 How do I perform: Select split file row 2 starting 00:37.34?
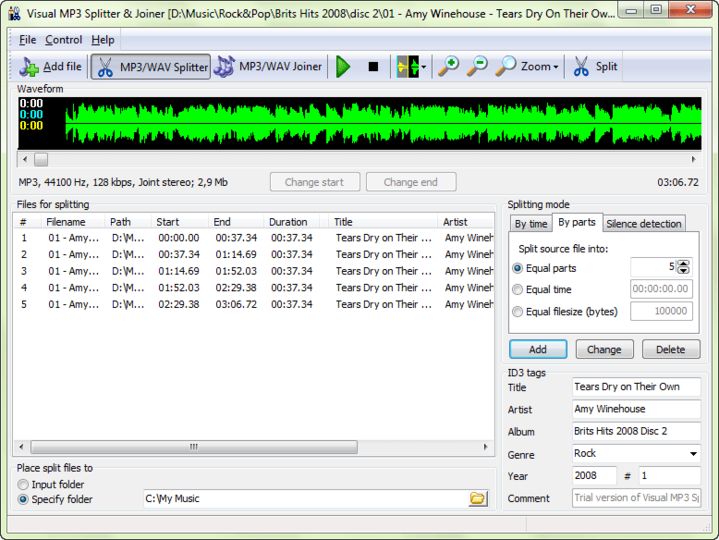tap(254, 254)
